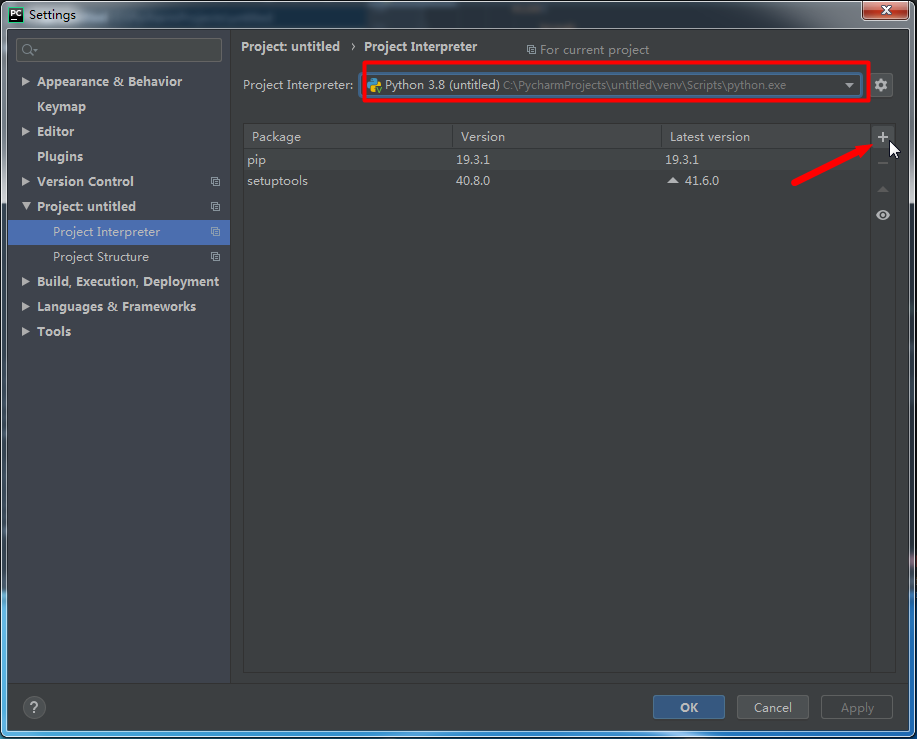917x739 pixels.
Task: Click the Languages & Frameworks label
Action: pos(116,307)
